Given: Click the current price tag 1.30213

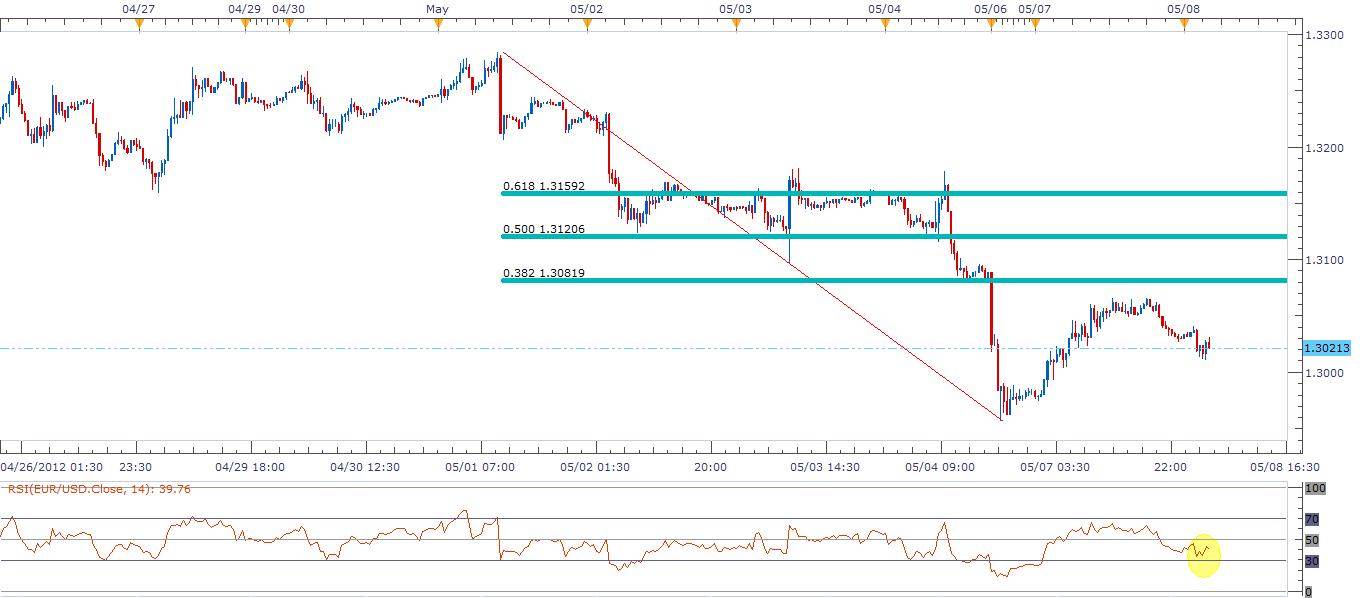Looking at the screenshot, I should (x=1328, y=348).
